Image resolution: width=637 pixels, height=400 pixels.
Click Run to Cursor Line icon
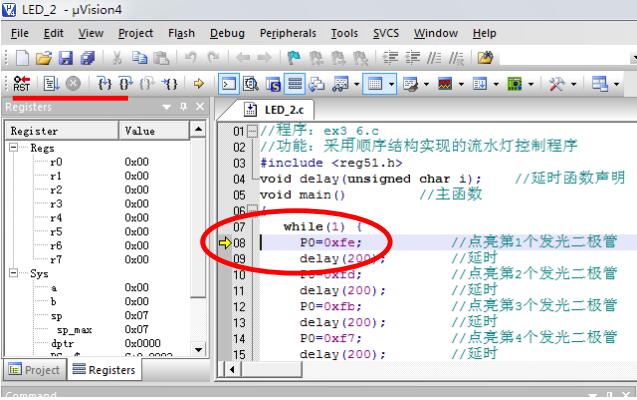click(x=170, y=84)
